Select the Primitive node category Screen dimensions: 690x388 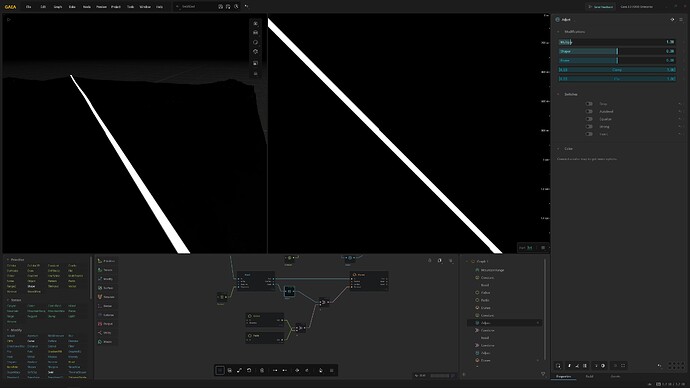(106, 261)
